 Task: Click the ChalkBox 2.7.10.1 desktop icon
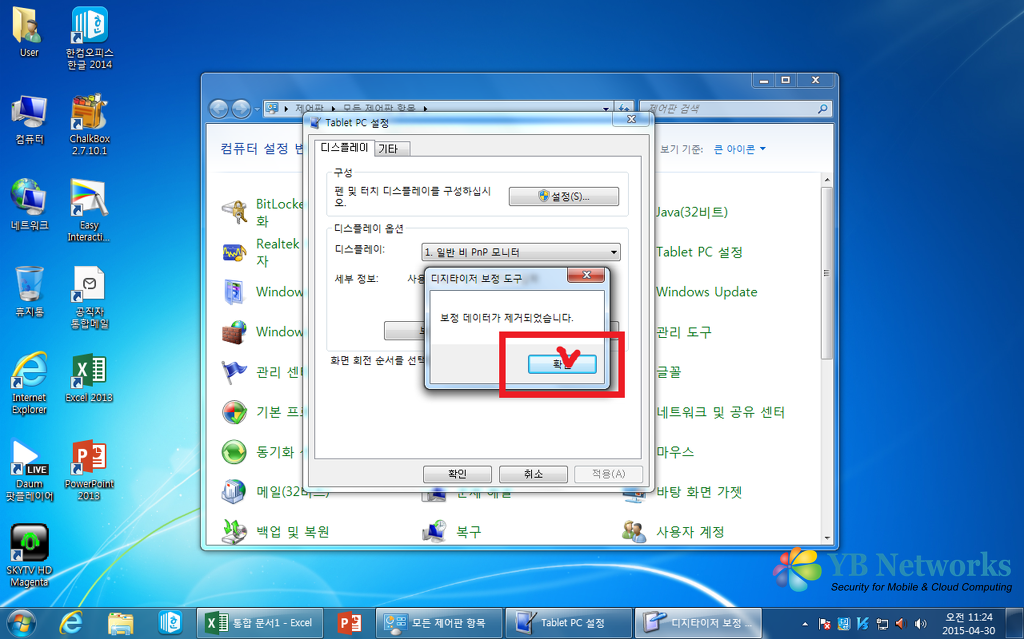[89, 124]
